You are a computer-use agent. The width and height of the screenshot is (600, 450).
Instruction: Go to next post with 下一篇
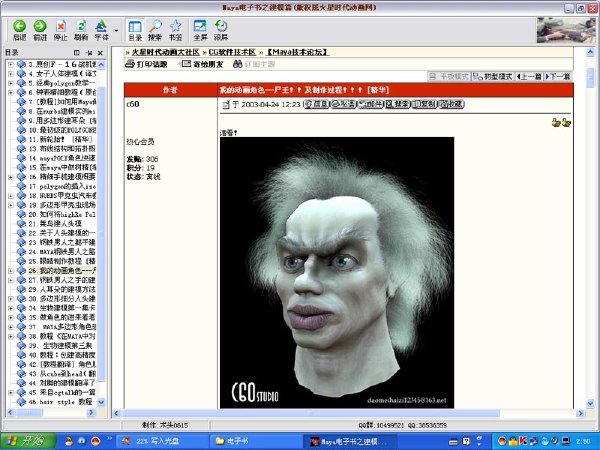point(558,77)
